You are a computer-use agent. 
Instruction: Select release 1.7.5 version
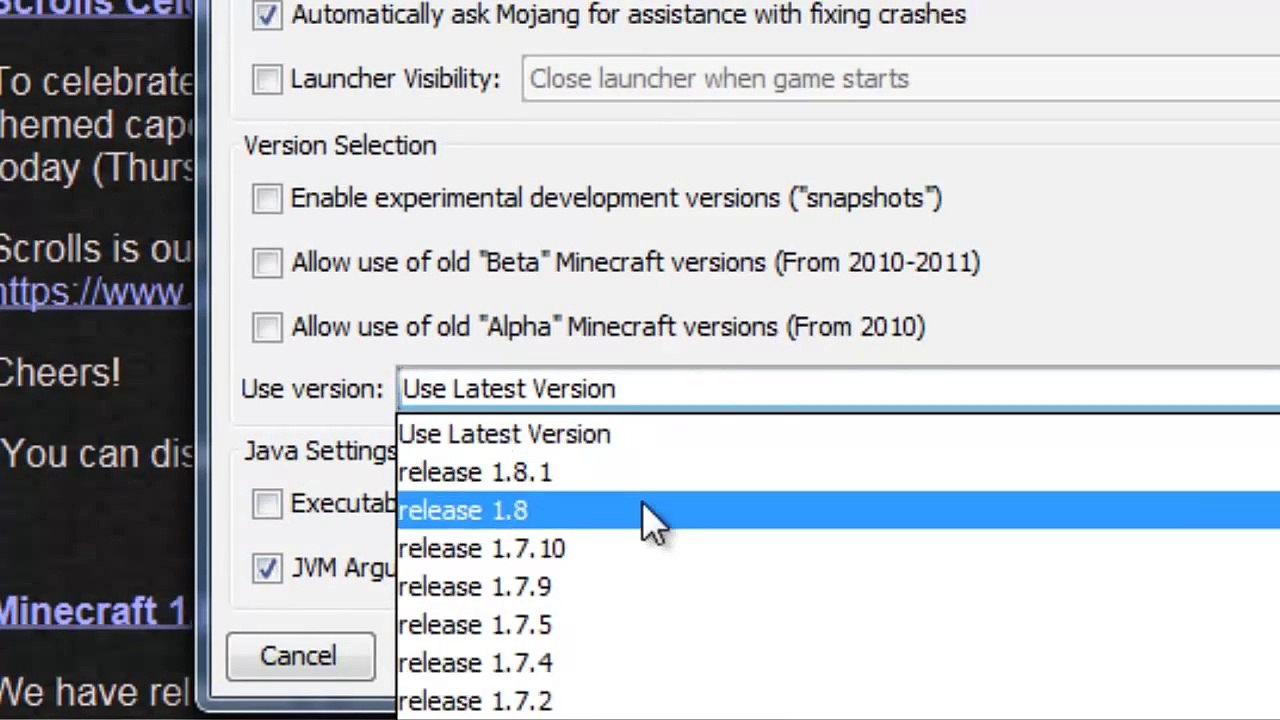(x=475, y=624)
